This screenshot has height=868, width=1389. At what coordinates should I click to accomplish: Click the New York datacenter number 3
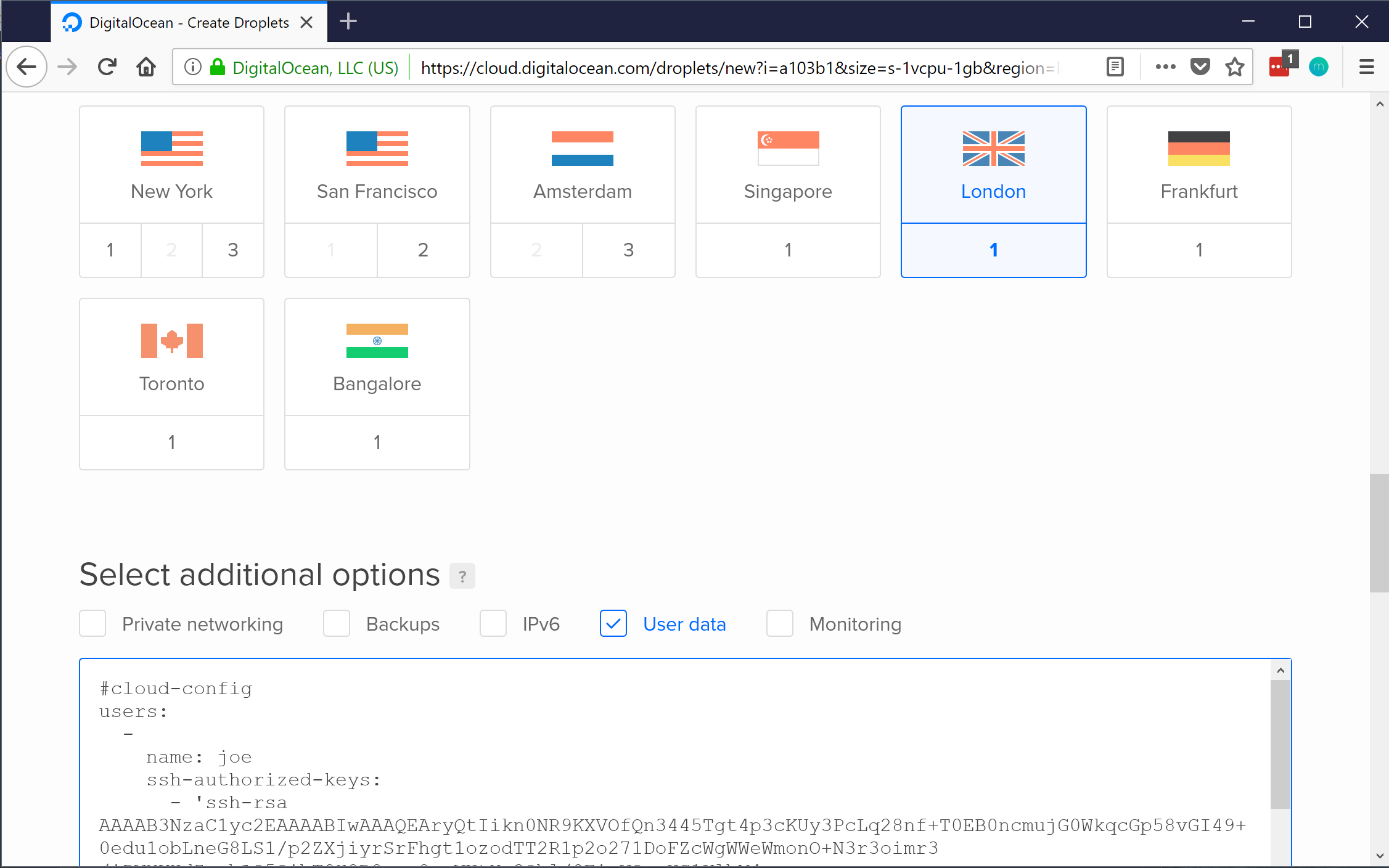tap(232, 250)
